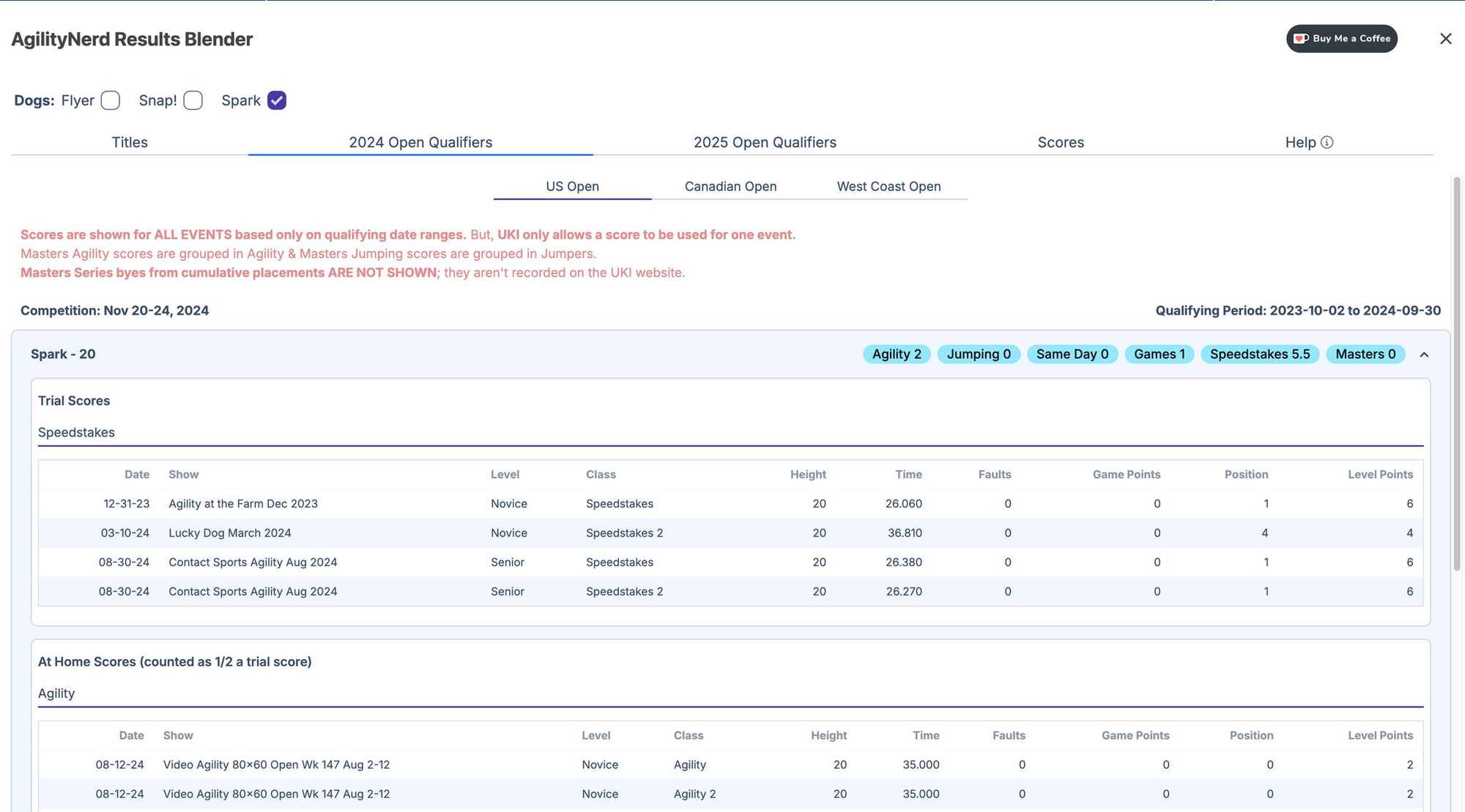Click the time value 36.810
The image size is (1465, 812).
tap(905, 533)
